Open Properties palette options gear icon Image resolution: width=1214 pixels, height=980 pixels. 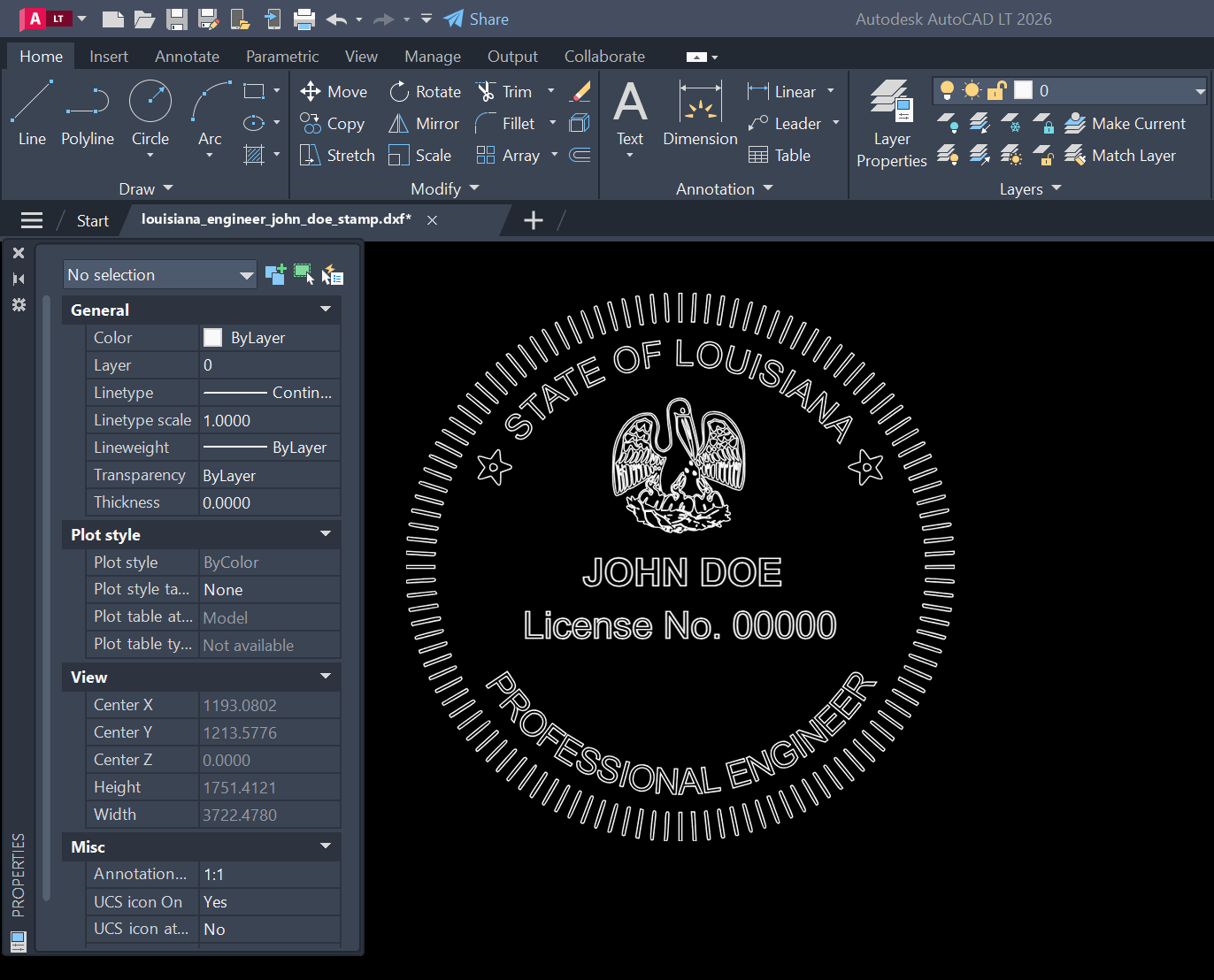coord(18,304)
